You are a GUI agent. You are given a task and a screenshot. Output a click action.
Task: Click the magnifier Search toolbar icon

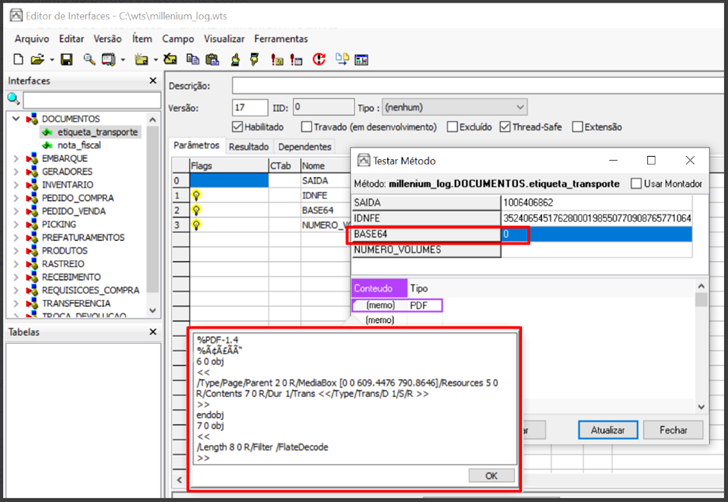89,59
